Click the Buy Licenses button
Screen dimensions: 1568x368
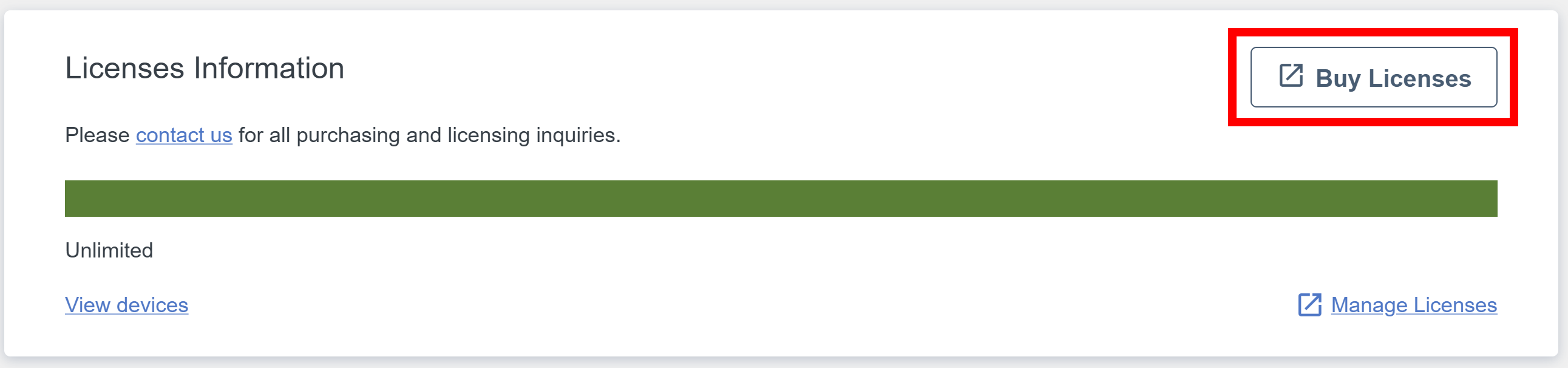[1373, 77]
